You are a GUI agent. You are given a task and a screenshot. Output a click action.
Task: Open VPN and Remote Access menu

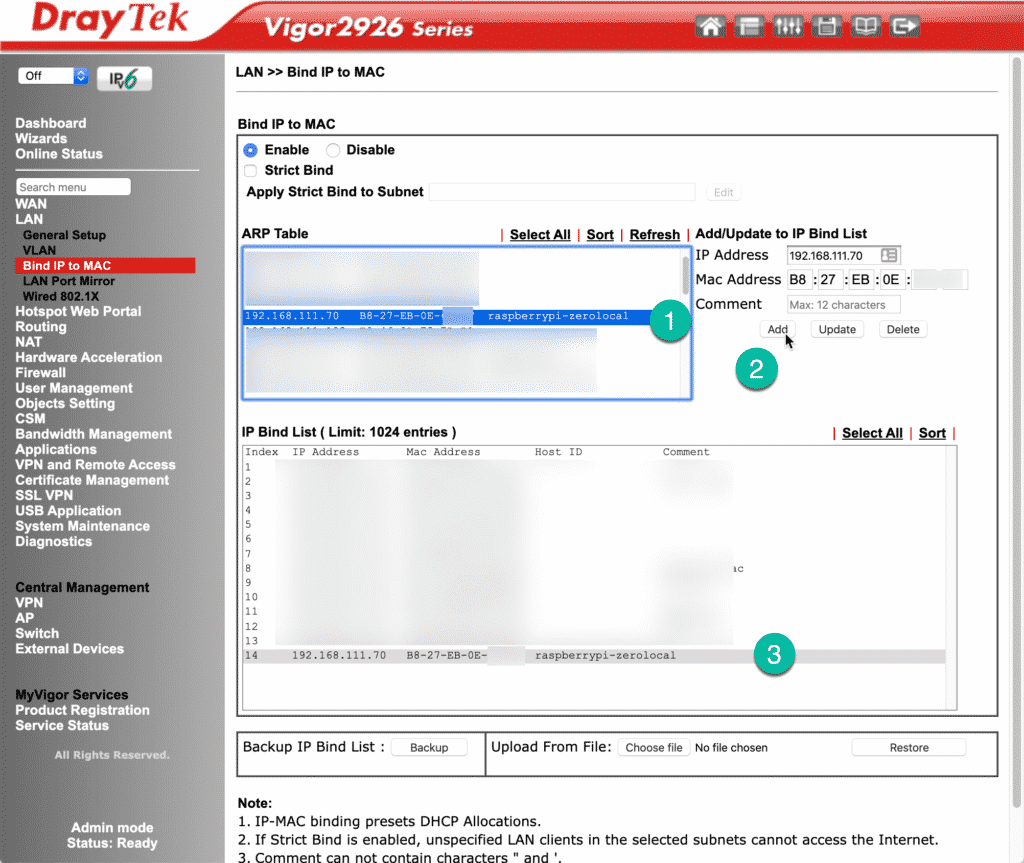95,465
